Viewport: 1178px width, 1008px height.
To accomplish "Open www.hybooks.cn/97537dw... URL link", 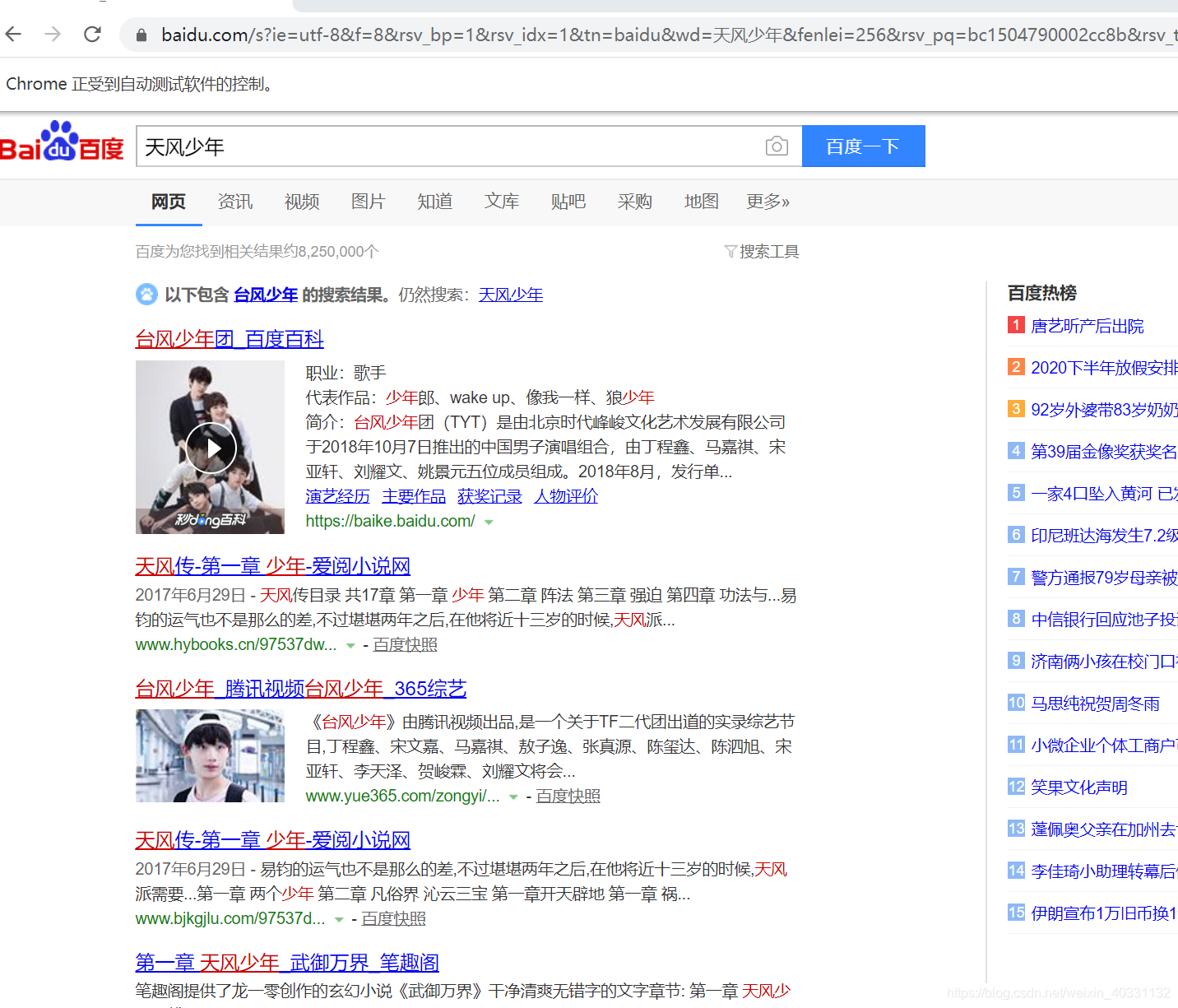I will (236, 645).
